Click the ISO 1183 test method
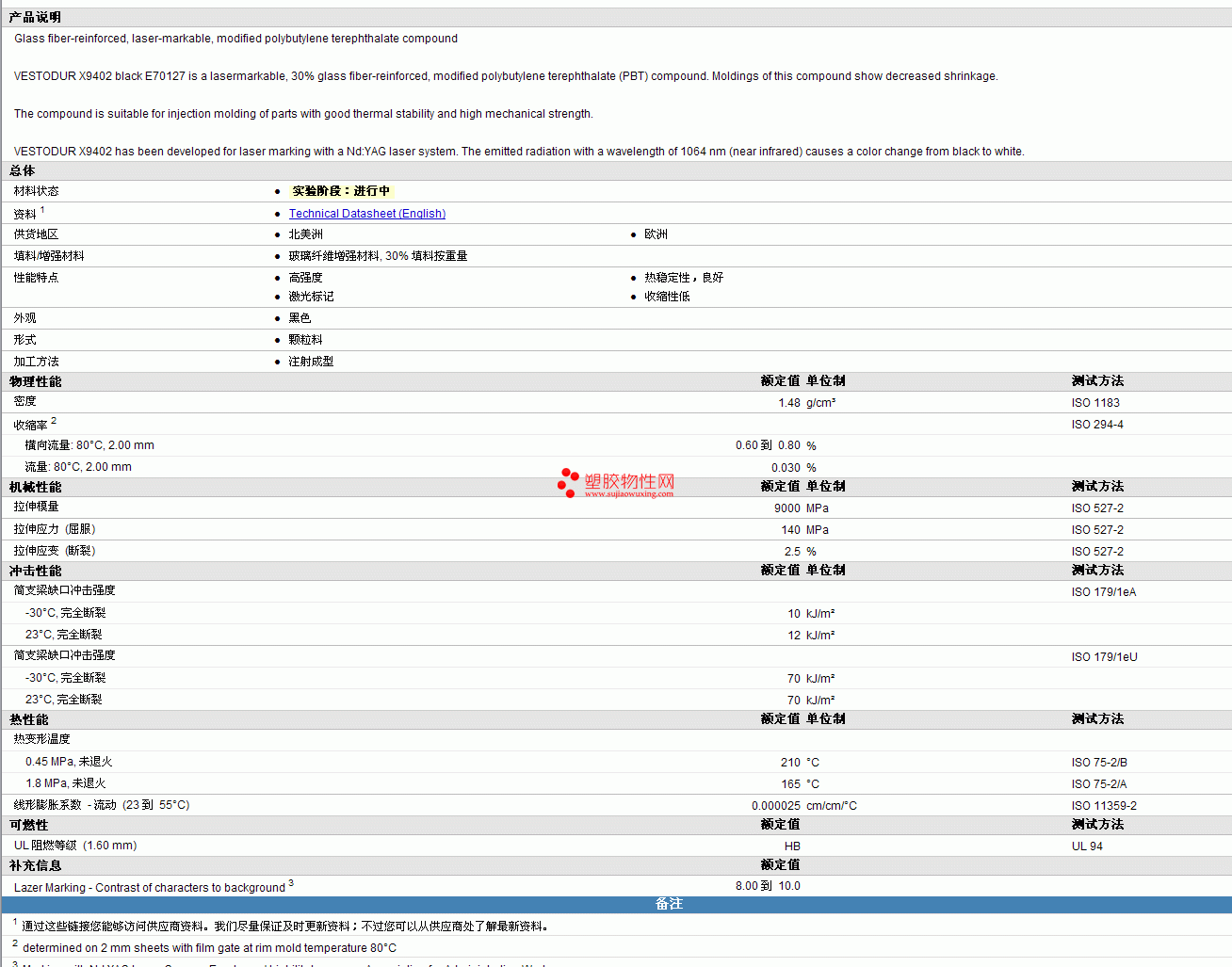The height and width of the screenshot is (967, 1232). click(x=1095, y=403)
